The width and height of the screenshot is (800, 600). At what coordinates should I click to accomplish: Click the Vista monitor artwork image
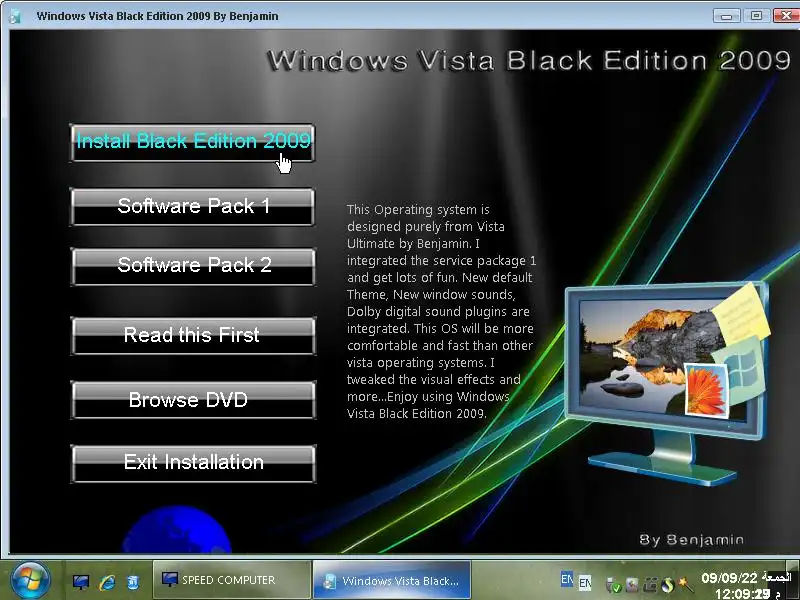tap(667, 384)
